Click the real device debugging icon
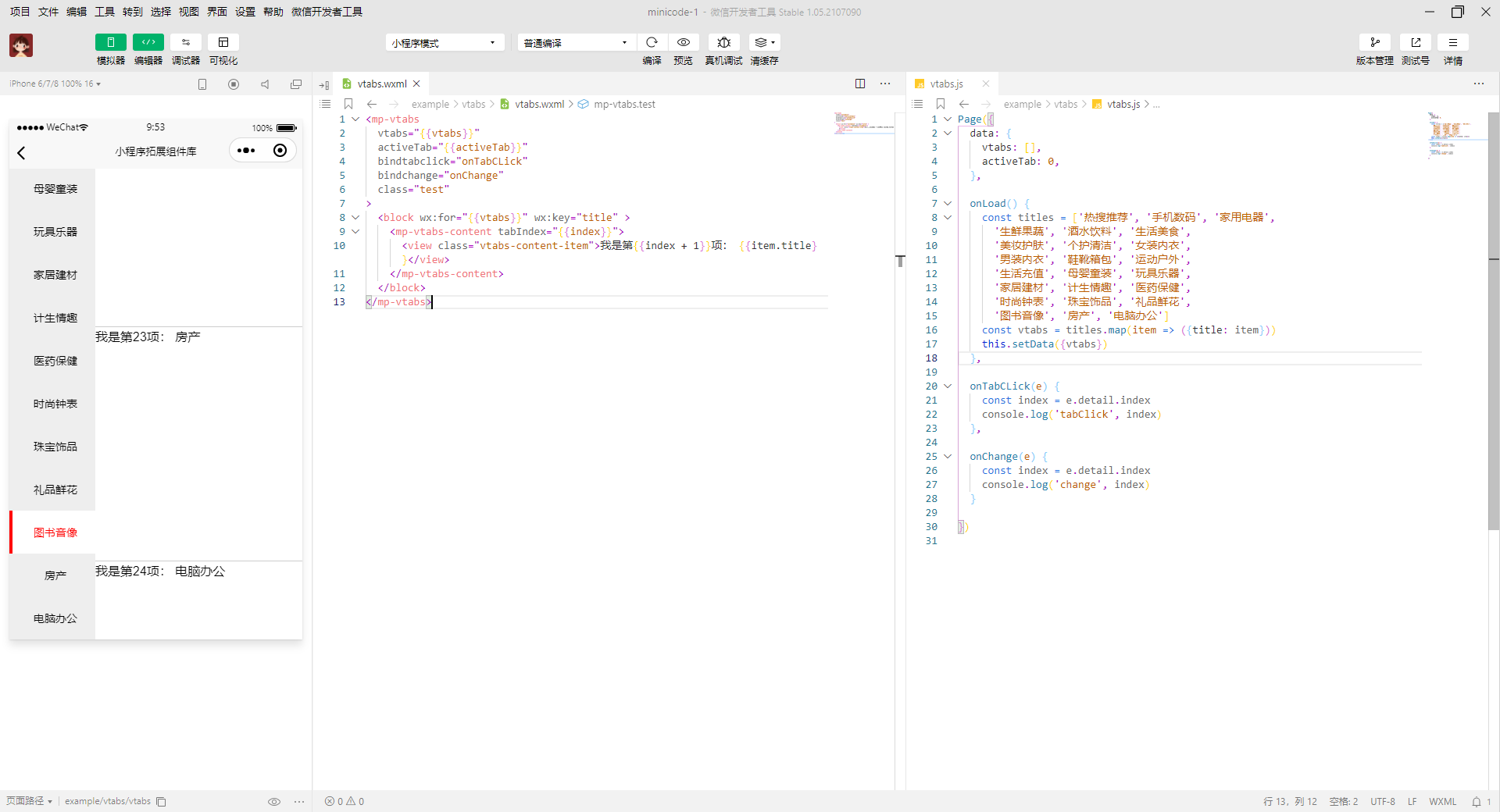This screenshot has height=812, width=1500. click(724, 42)
